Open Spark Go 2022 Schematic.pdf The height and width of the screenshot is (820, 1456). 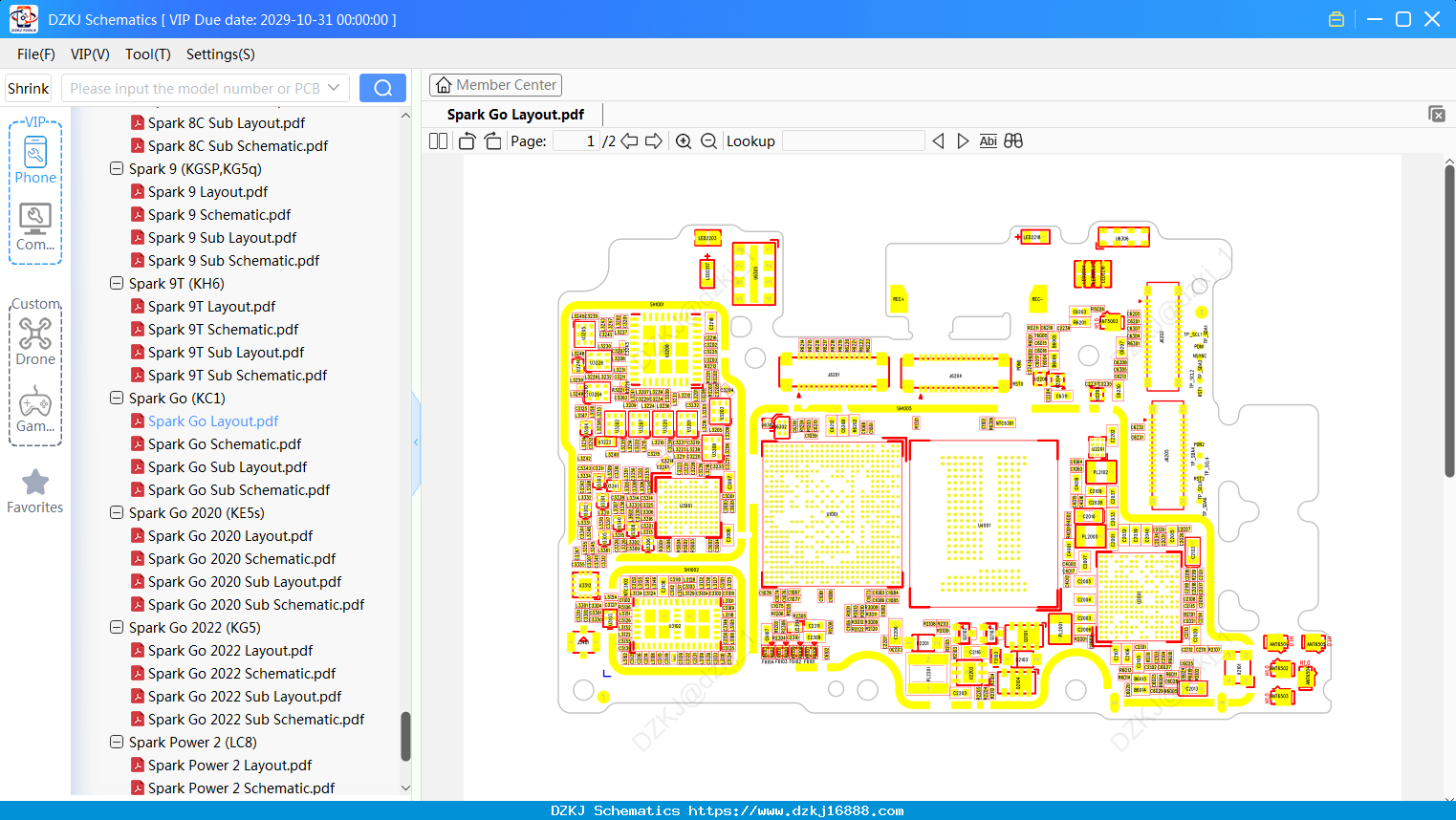pos(242,673)
